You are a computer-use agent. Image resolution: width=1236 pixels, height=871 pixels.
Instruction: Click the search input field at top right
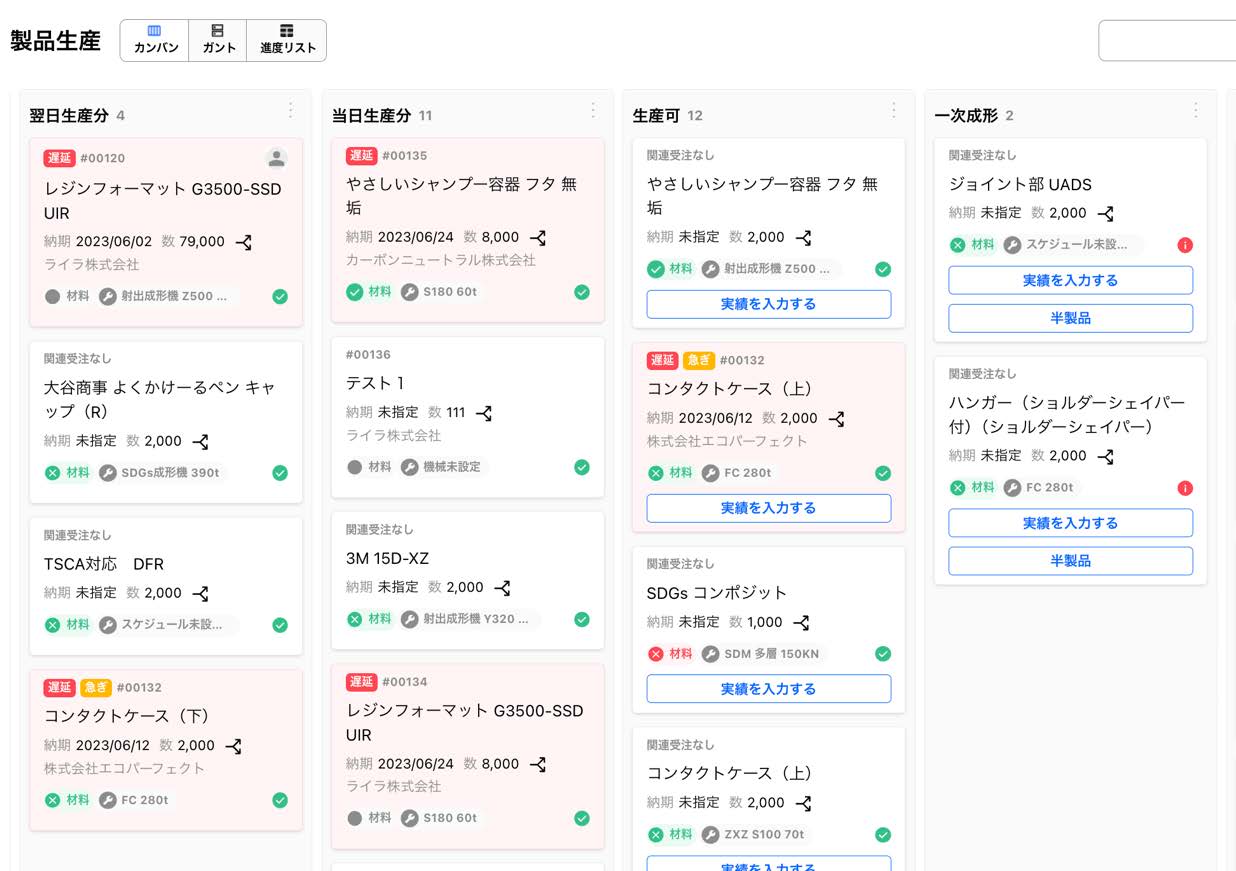[x=1166, y=41]
